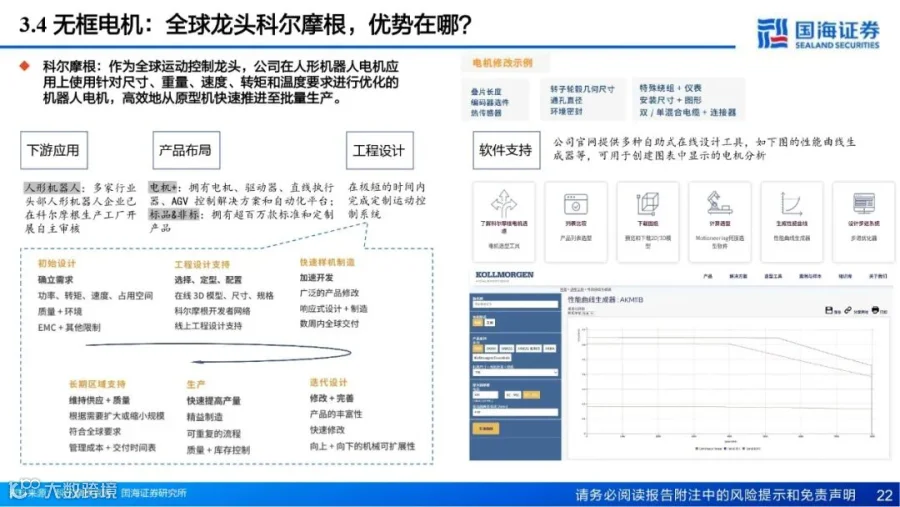900x507 pixels.
Task: Click the highlighted 人形机器人 text
Action: coord(52,187)
